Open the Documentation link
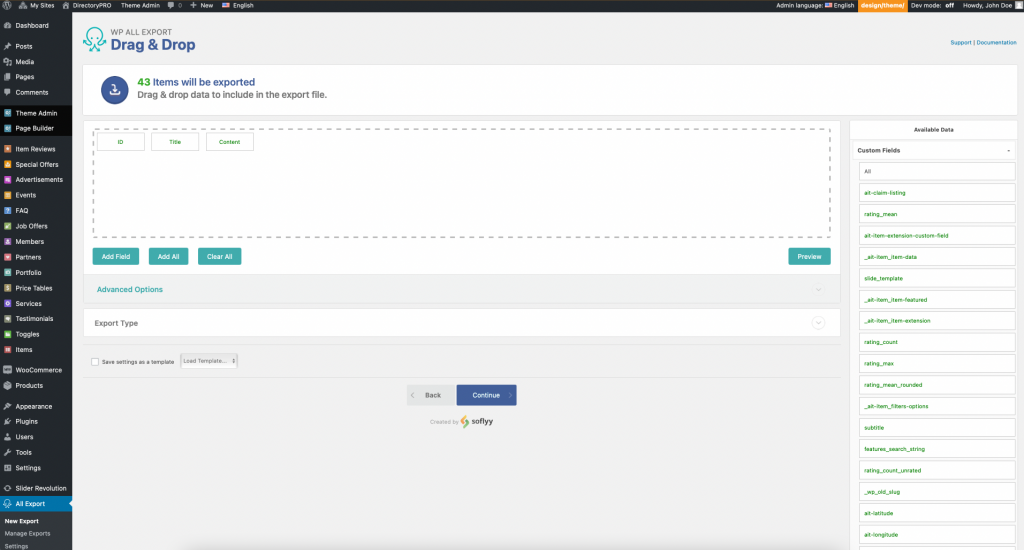1024x550 pixels. pos(996,43)
